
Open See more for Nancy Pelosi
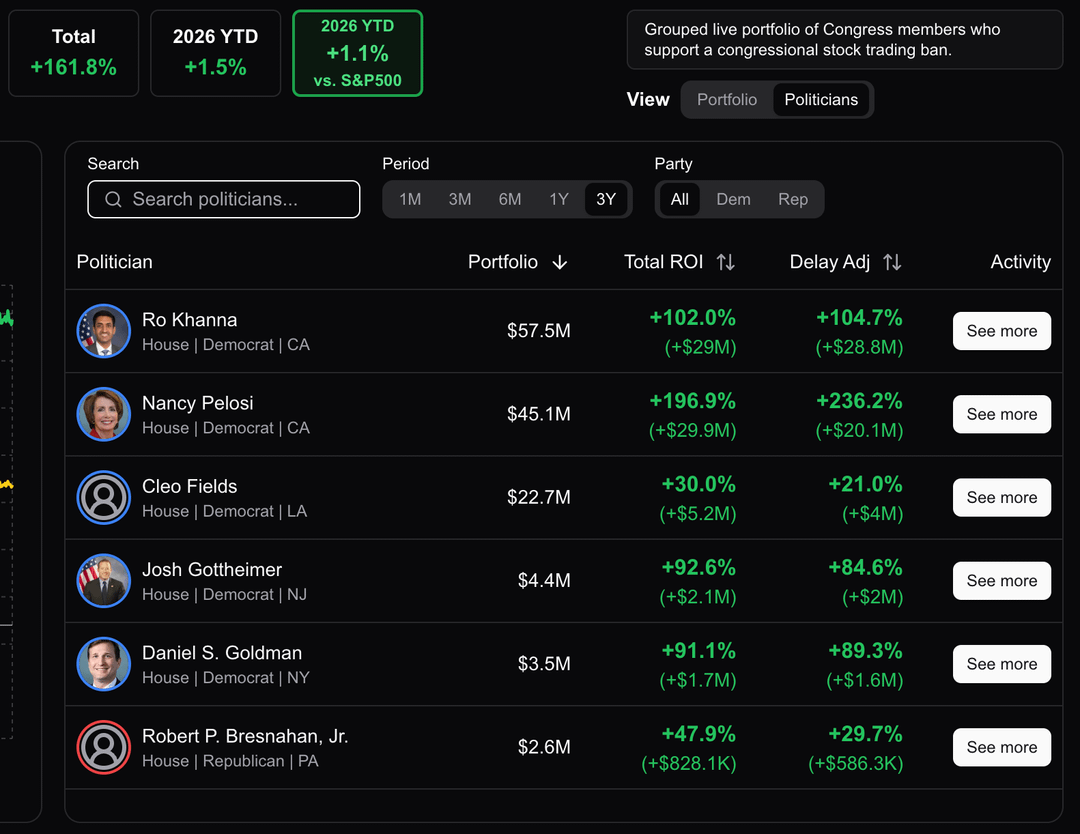click(1001, 414)
